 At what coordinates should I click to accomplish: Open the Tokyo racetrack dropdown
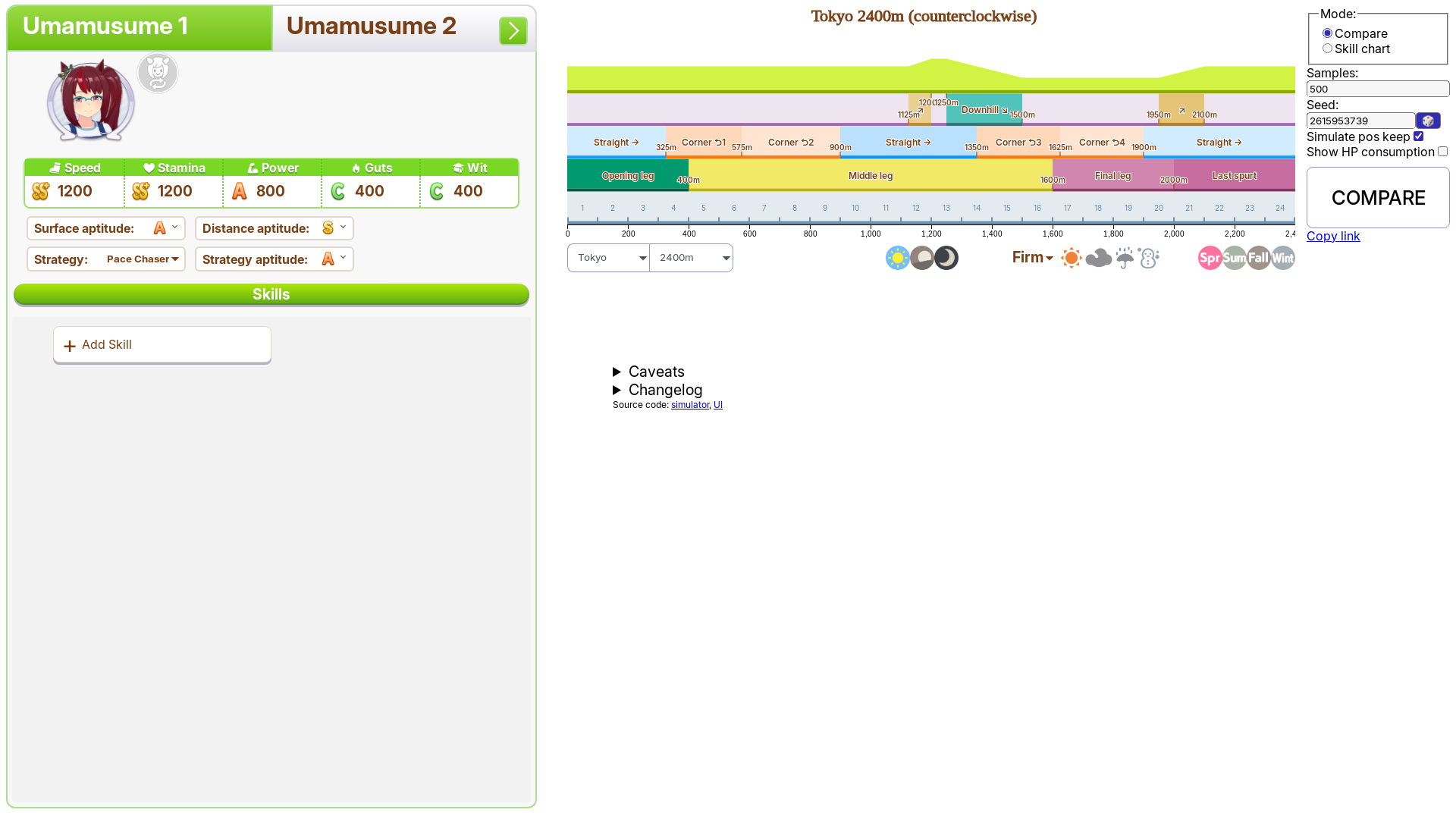click(608, 258)
